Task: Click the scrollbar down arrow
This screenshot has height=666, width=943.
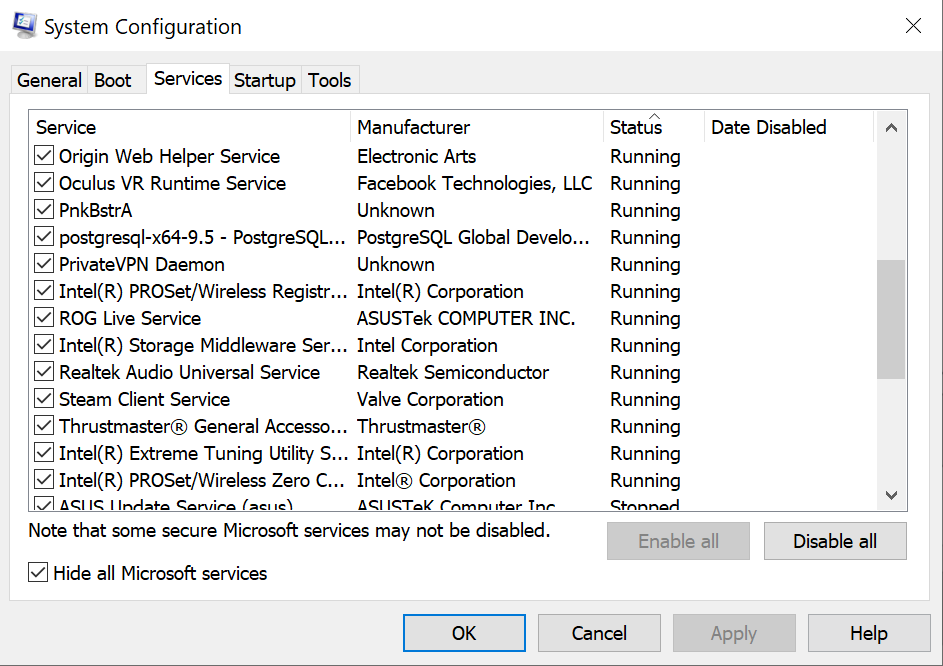Action: [891, 495]
